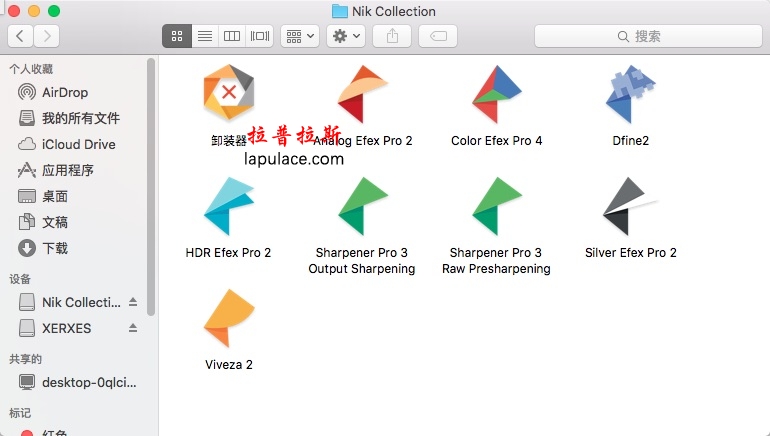Click the Silver Efex Pro 2 name label
This screenshot has height=436, width=770.
tap(631, 253)
